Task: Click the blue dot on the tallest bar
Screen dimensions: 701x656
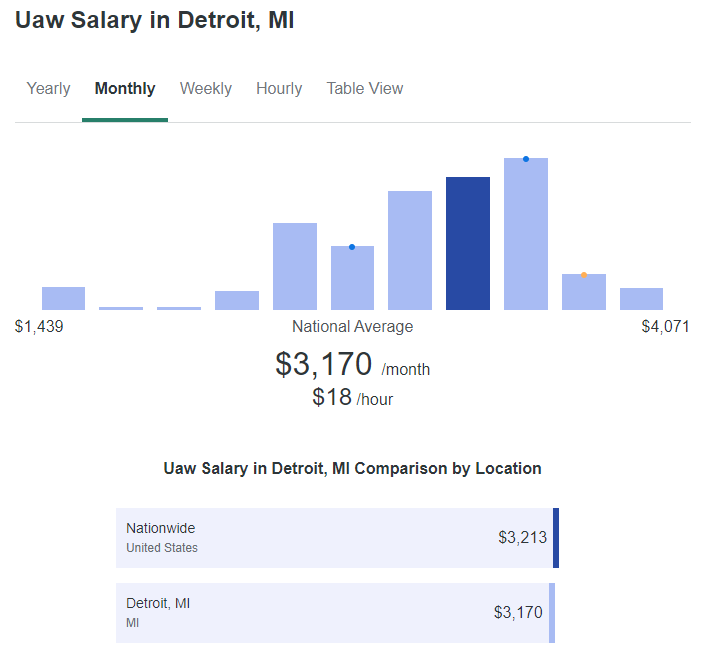Action: (526, 159)
